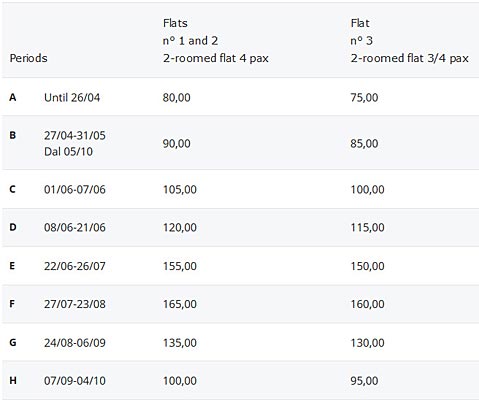Click 'Until 26/04' date cell

(72, 97)
